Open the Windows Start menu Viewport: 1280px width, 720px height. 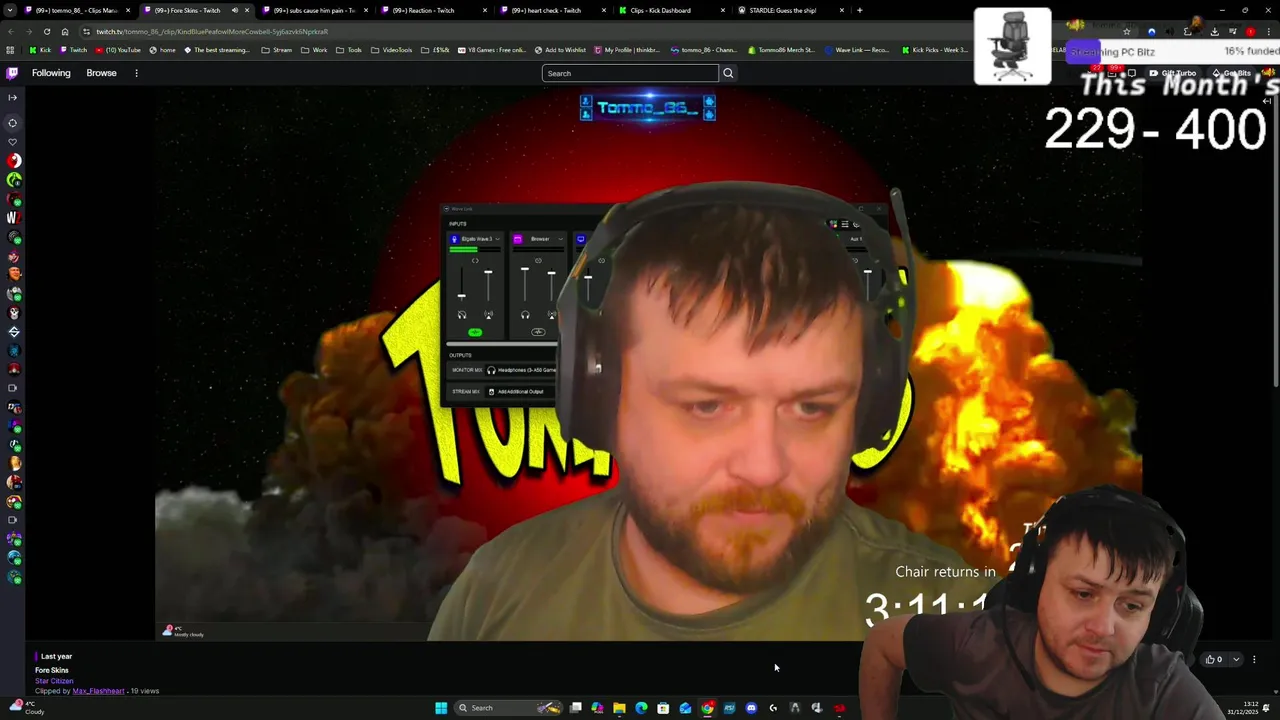441,708
